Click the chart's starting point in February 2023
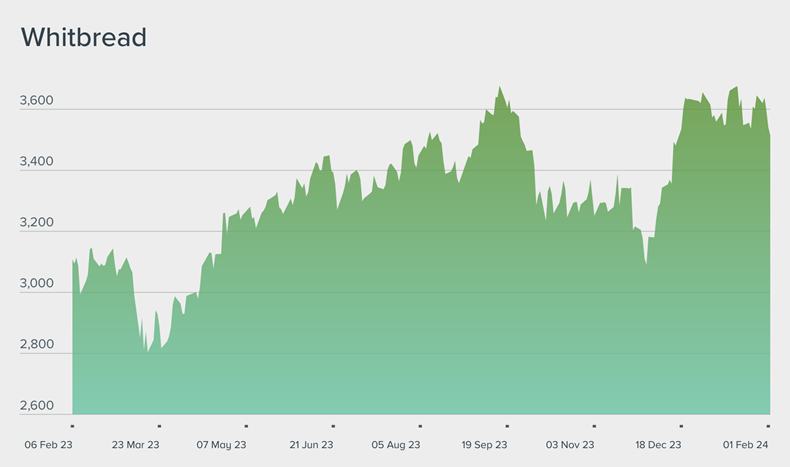The image size is (790, 467). click(x=73, y=261)
